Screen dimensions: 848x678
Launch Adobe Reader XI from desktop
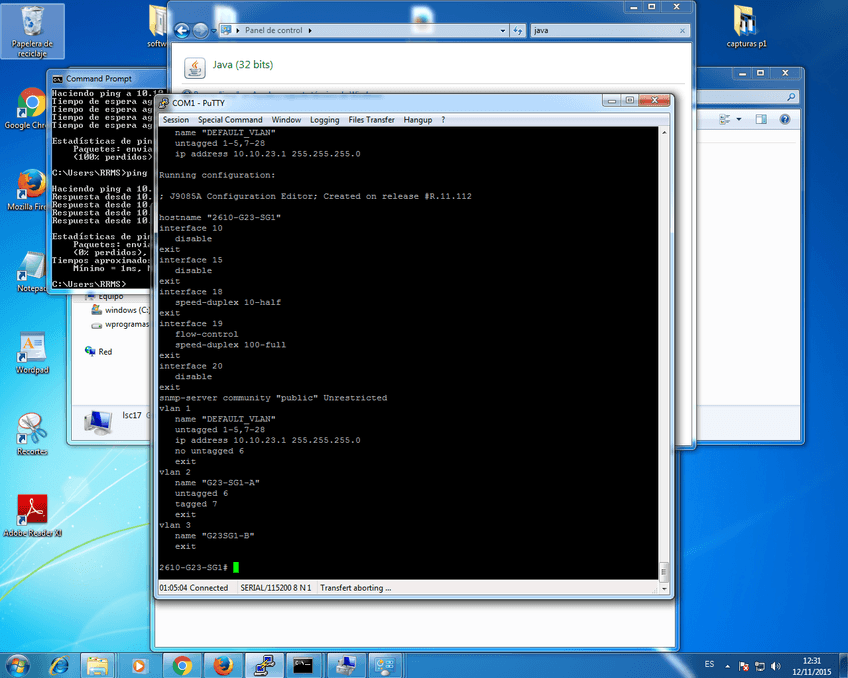pyautogui.click(x=32, y=510)
